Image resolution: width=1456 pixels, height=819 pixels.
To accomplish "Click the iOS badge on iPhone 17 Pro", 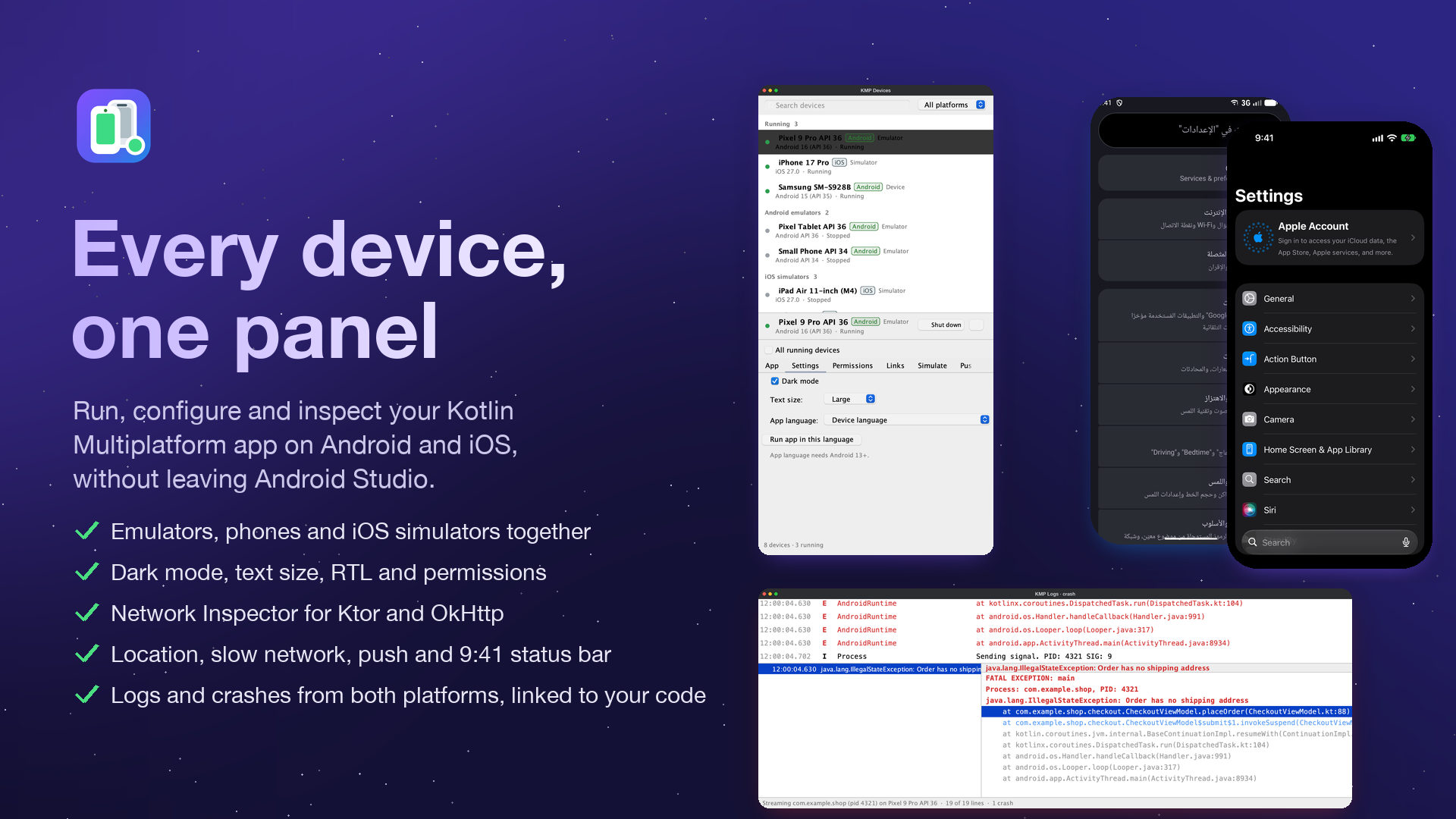I will point(839,162).
